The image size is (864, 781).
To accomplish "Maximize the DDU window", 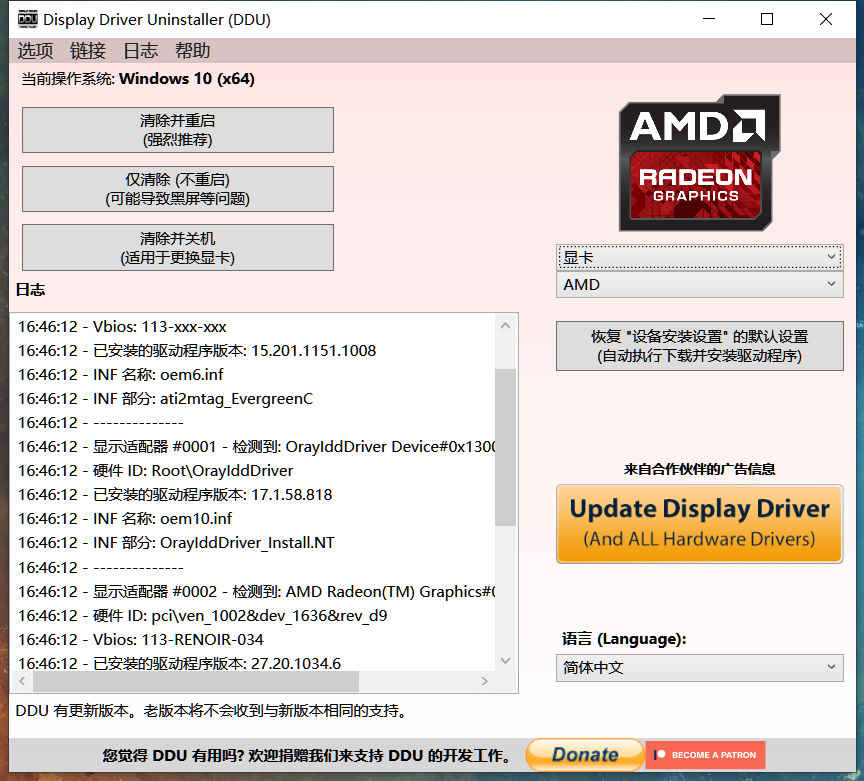I will [x=766, y=19].
